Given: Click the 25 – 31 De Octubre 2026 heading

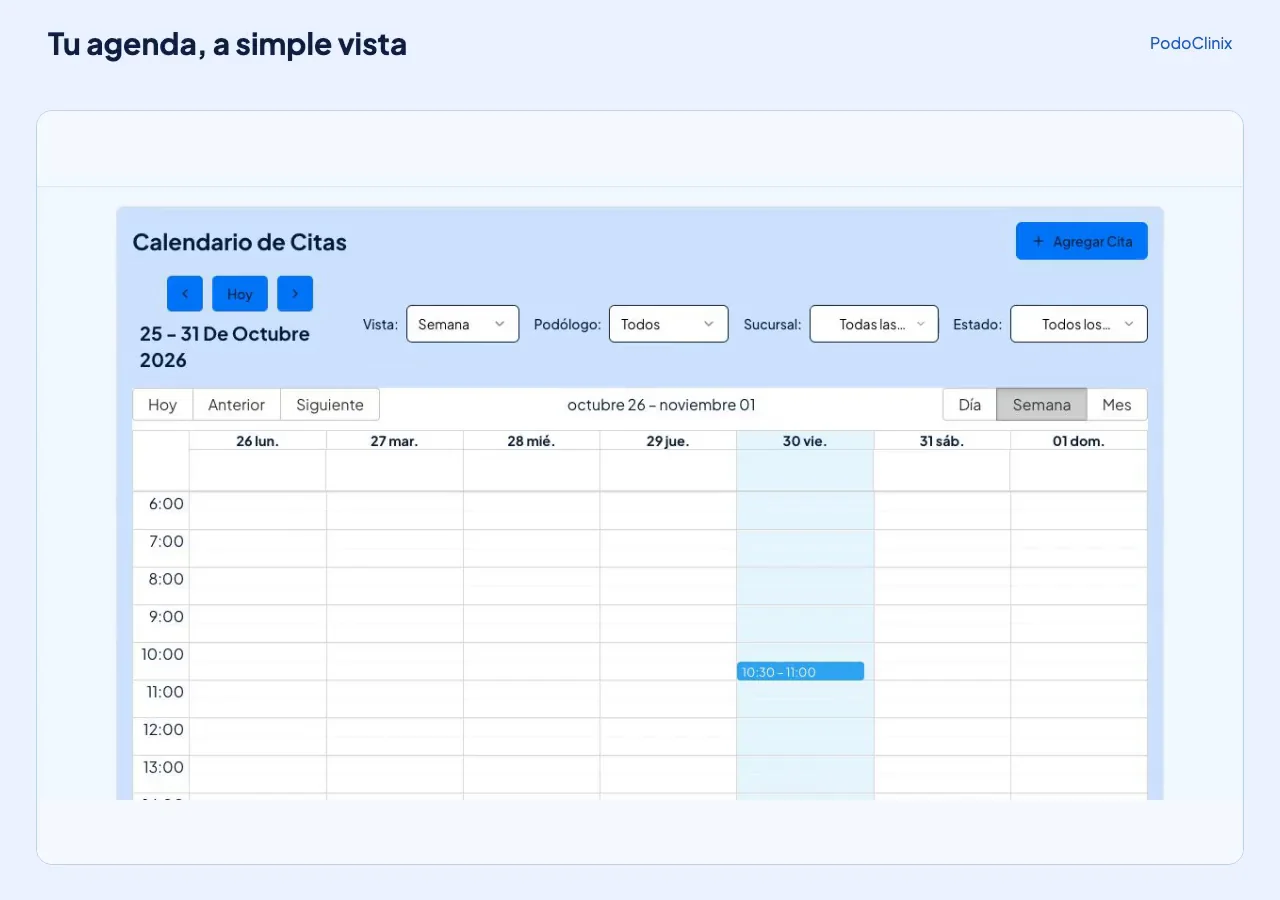Looking at the screenshot, I should pos(225,347).
